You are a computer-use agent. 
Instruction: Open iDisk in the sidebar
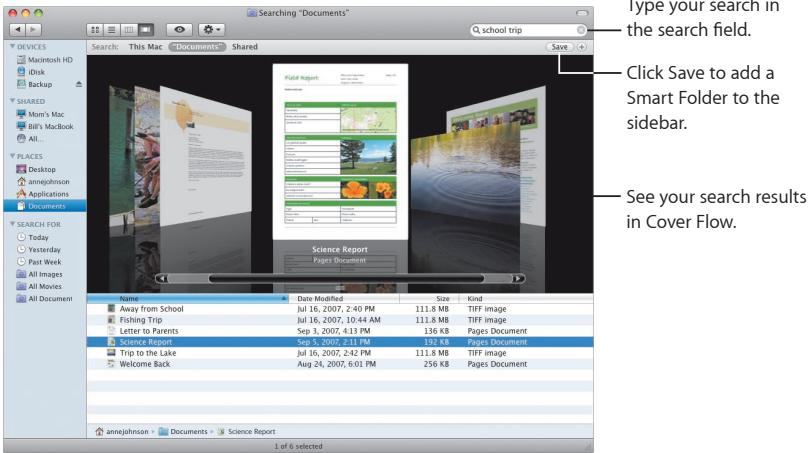[30, 72]
